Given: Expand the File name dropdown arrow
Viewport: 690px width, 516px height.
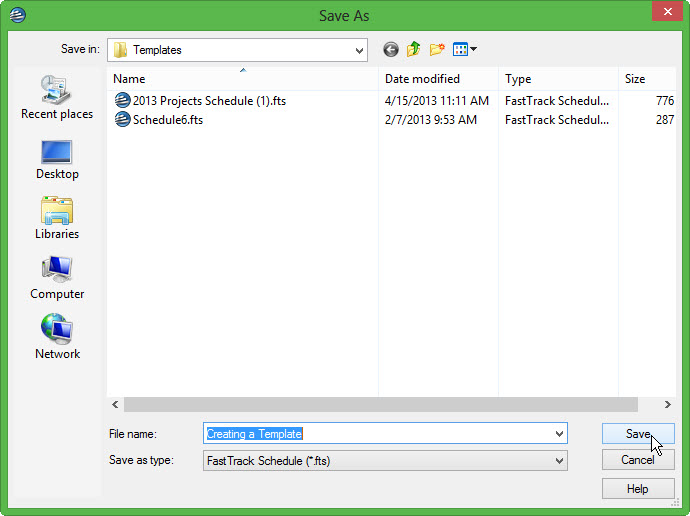Looking at the screenshot, I should [x=558, y=434].
